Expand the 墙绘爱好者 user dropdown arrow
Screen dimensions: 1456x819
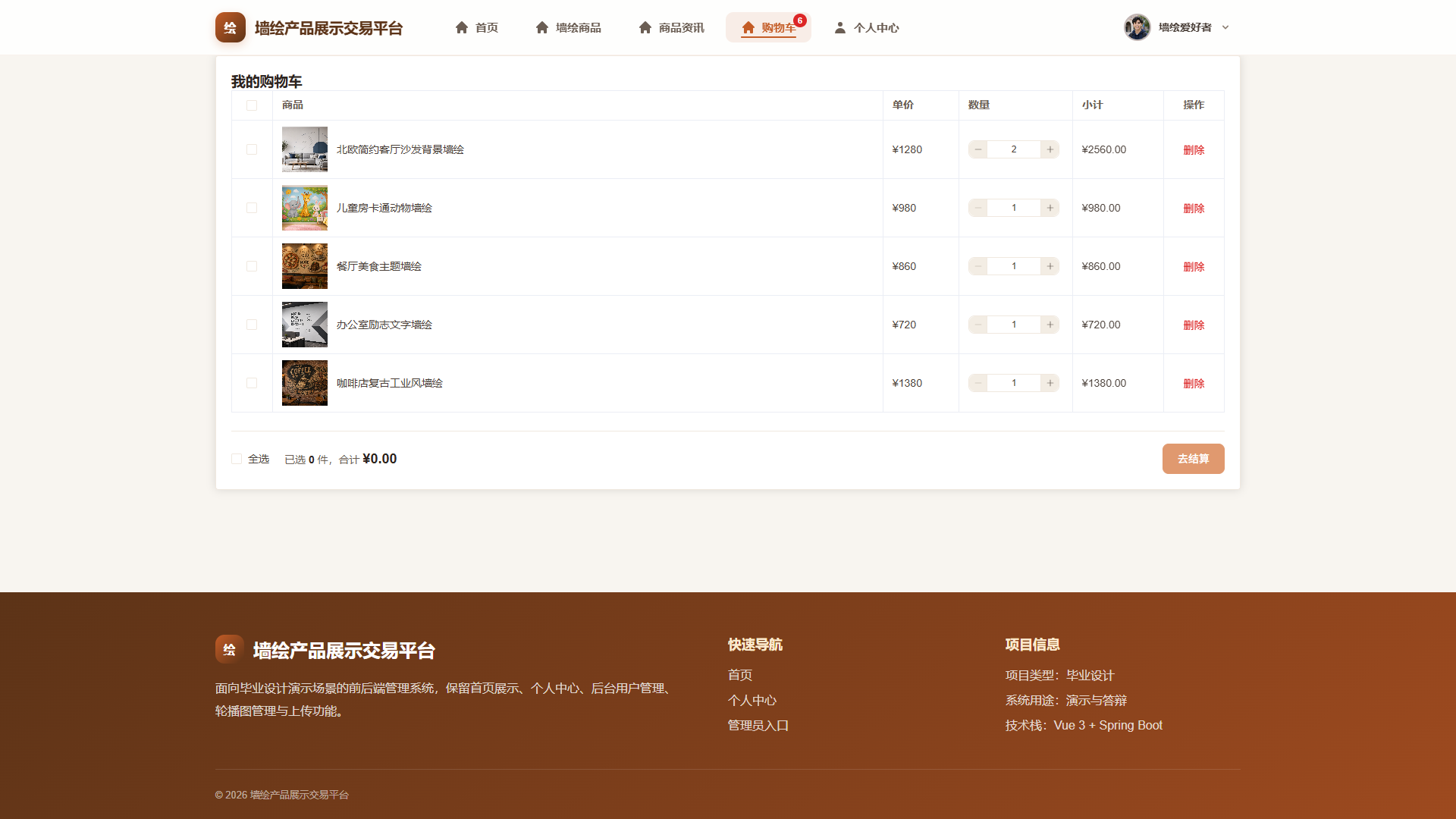[1225, 27]
